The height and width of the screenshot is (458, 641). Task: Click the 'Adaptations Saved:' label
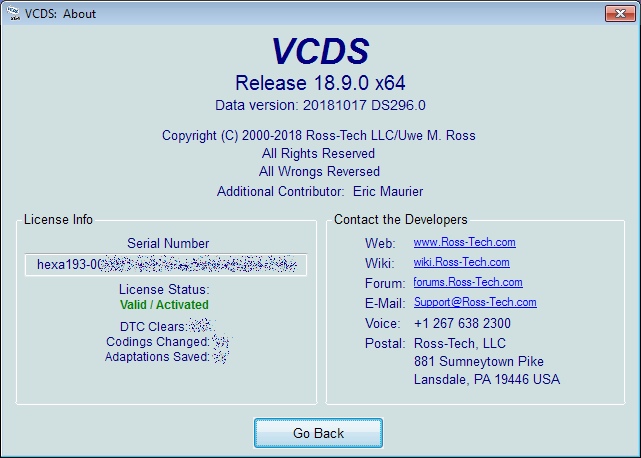tap(157, 357)
